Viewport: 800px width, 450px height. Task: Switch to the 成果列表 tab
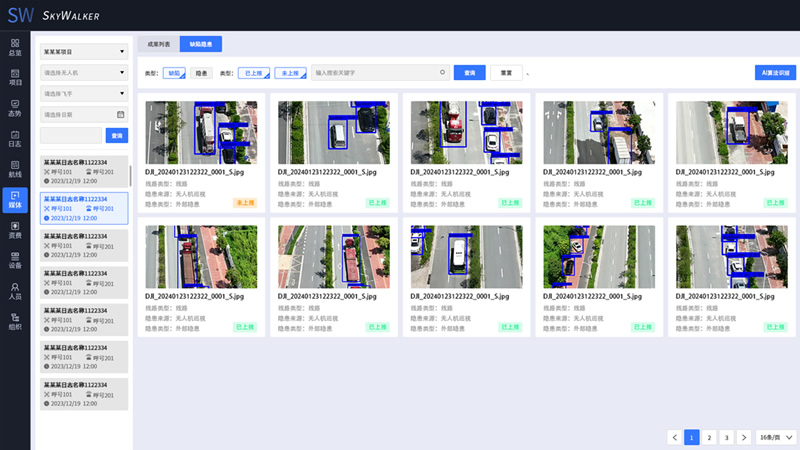(158, 44)
